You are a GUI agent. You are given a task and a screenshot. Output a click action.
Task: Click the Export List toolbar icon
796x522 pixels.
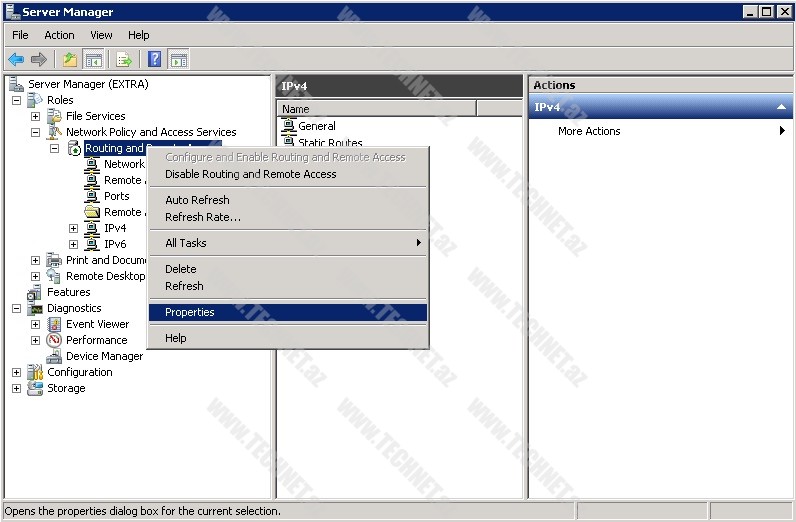point(124,59)
